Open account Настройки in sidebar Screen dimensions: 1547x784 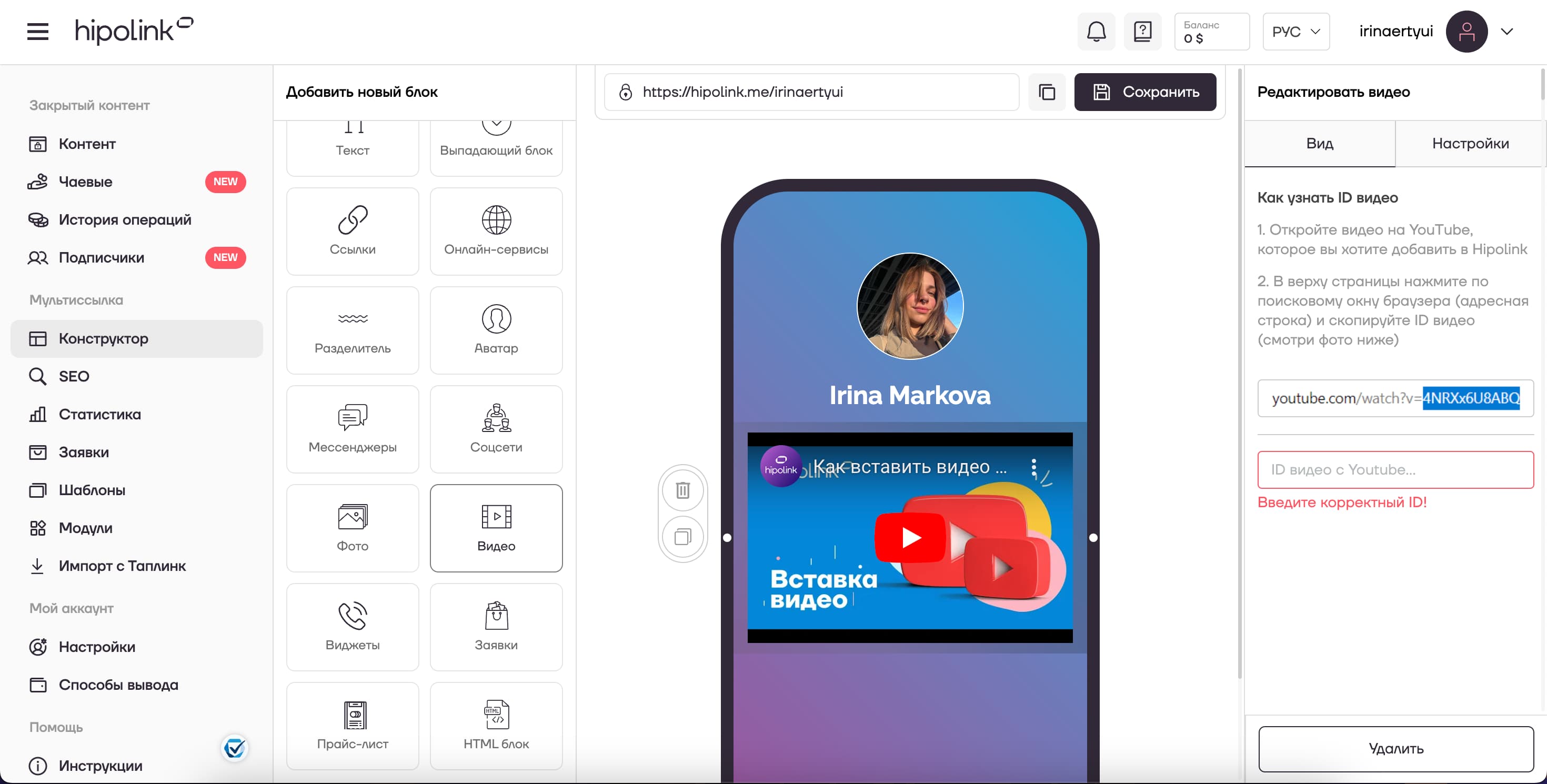tap(137, 647)
